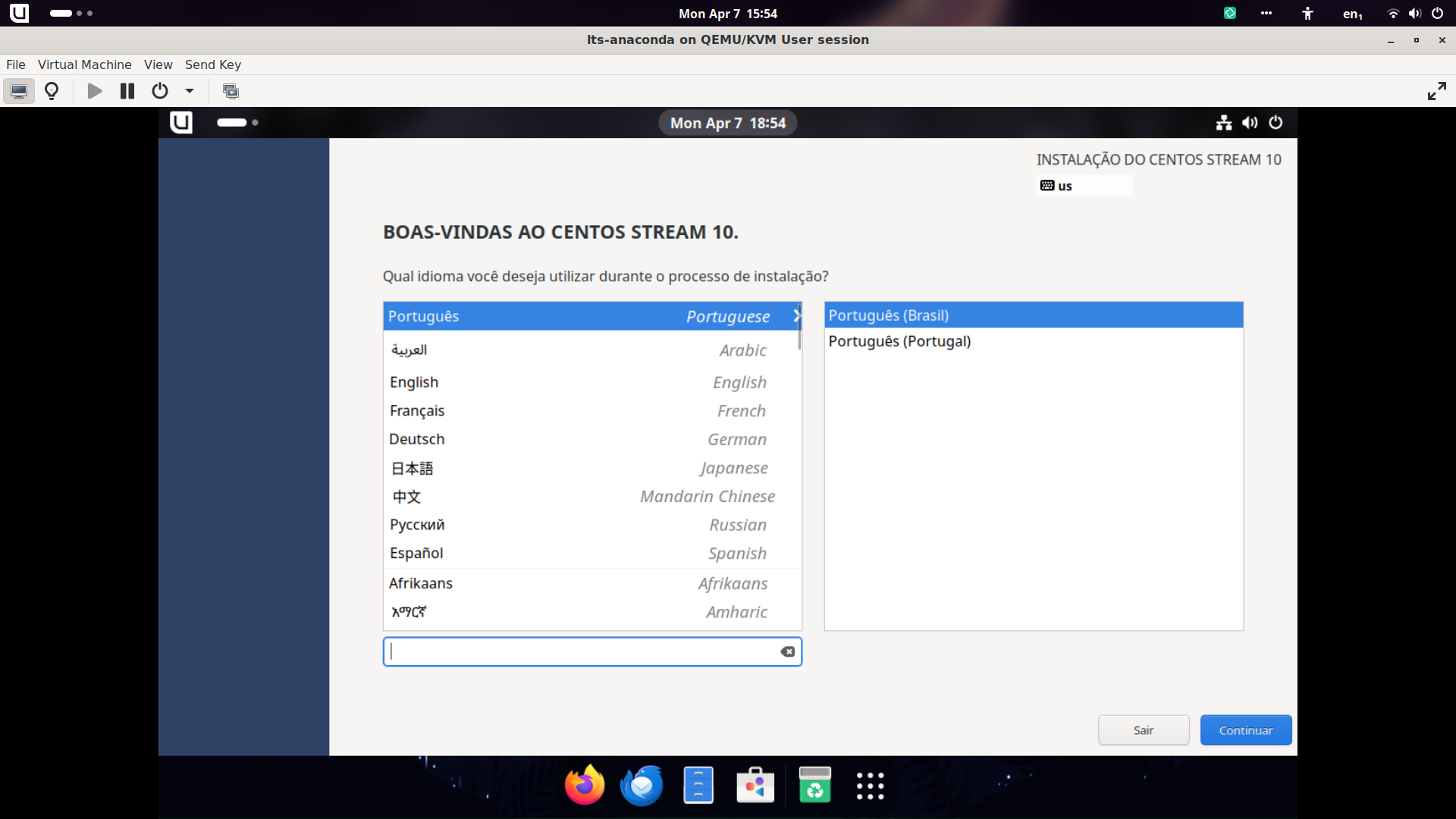The height and width of the screenshot is (819, 1456).
Task: Toggle fullscreen view of the VM
Action: 1436,91
